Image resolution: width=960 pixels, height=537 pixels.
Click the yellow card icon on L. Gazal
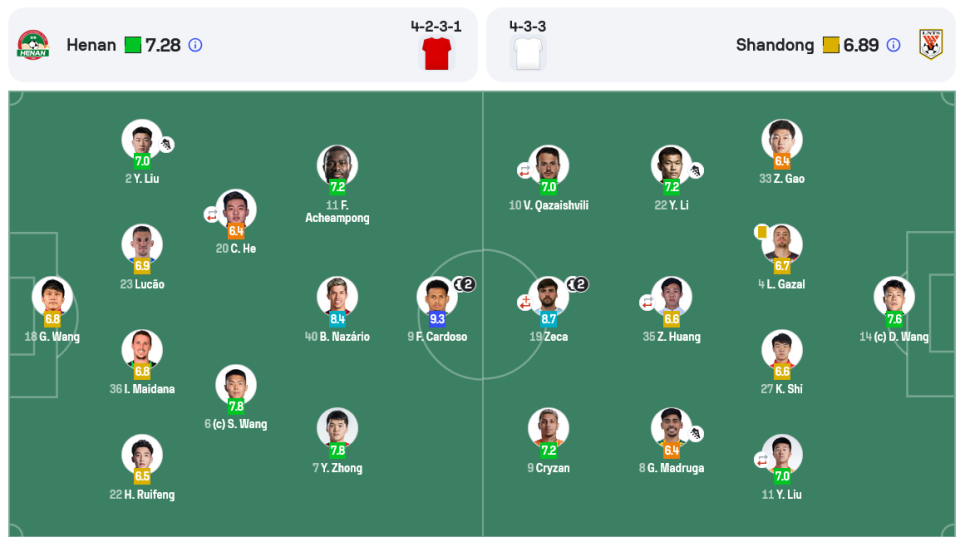[762, 232]
